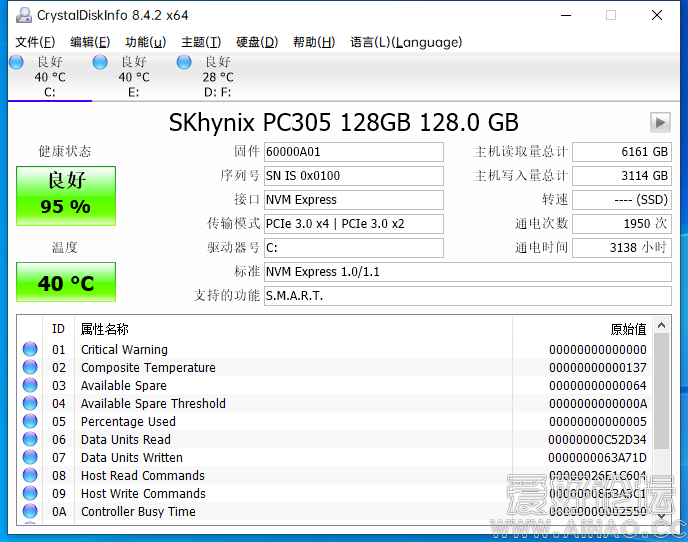The height and width of the screenshot is (542, 688).
Task: Click the scroll down arrow in attribute list
Action: pyautogui.click(x=662, y=516)
